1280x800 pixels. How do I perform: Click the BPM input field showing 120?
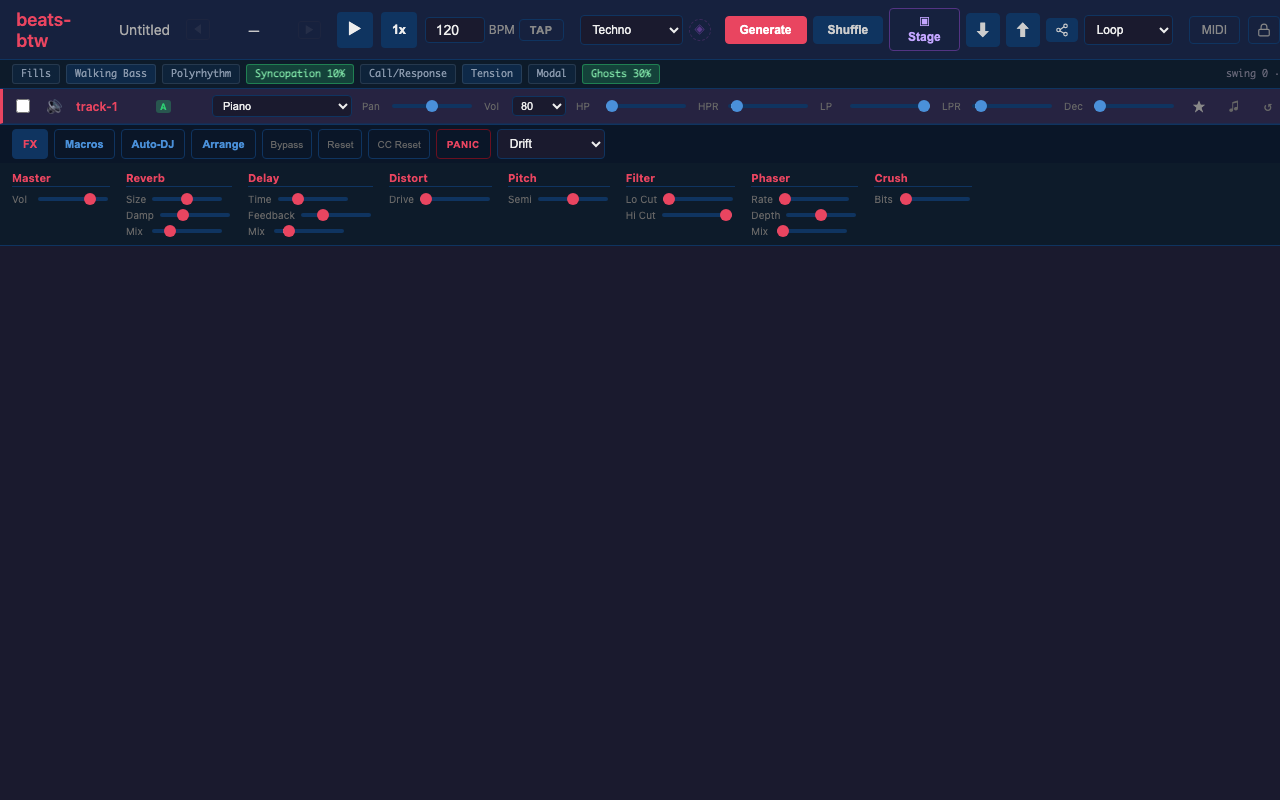pyautogui.click(x=454, y=30)
